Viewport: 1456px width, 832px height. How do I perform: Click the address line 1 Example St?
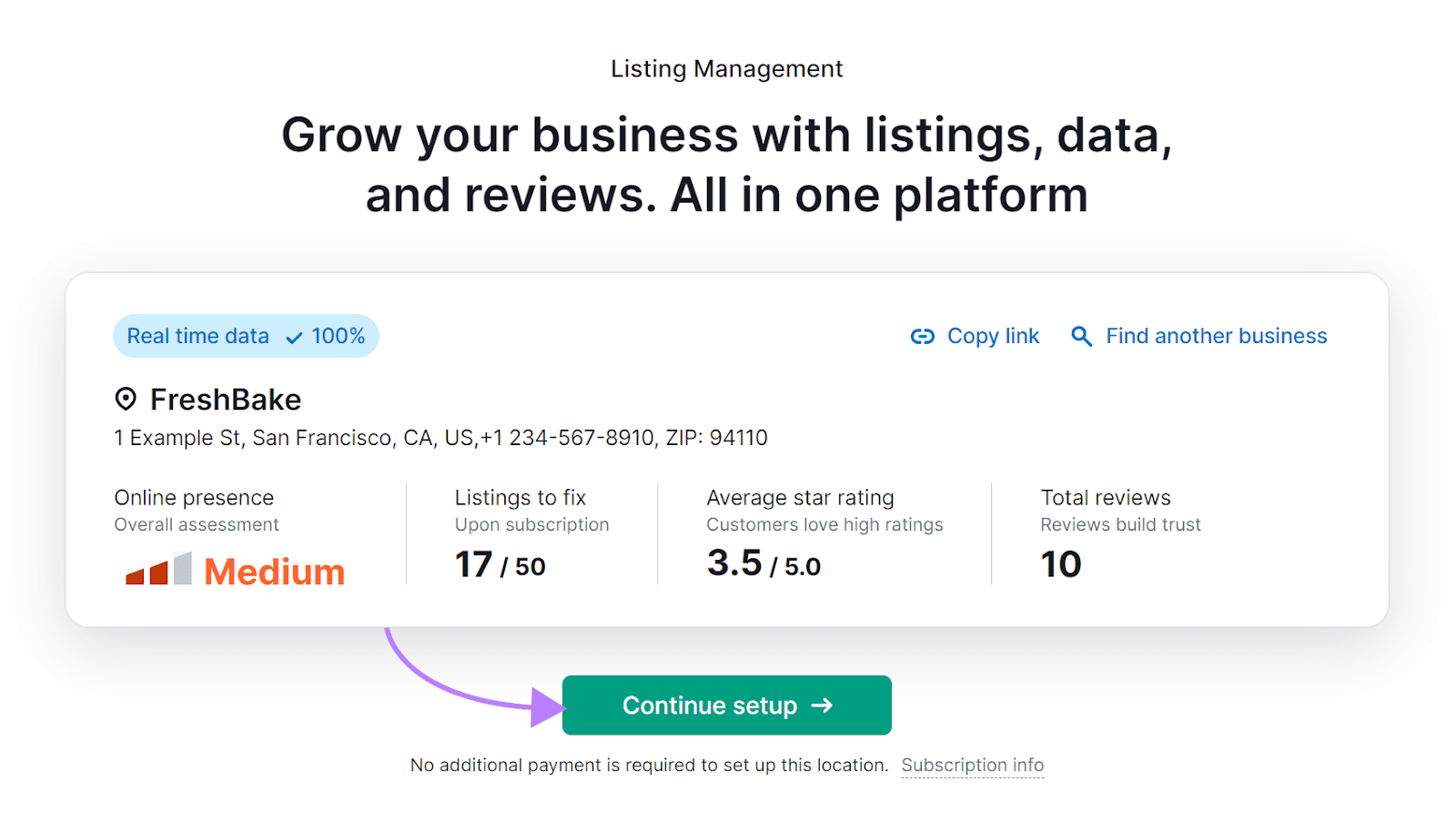coord(440,438)
